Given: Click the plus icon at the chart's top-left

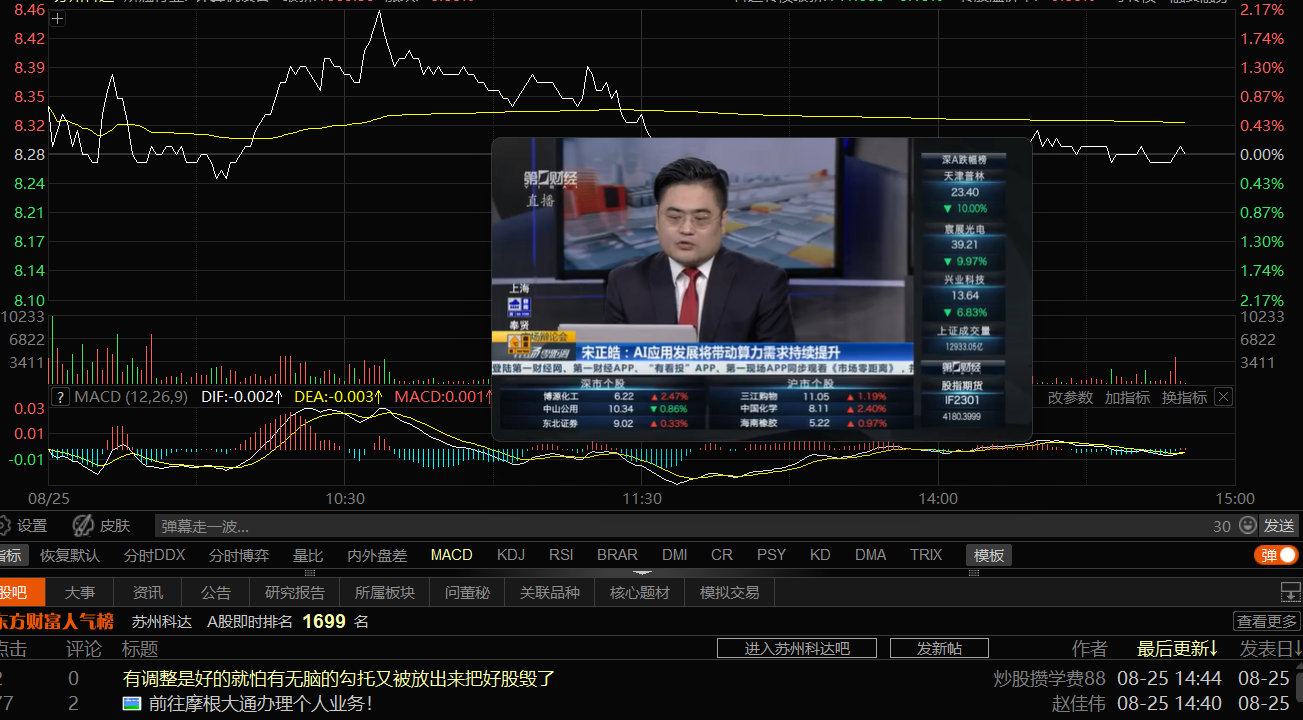Looking at the screenshot, I should [57, 19].
